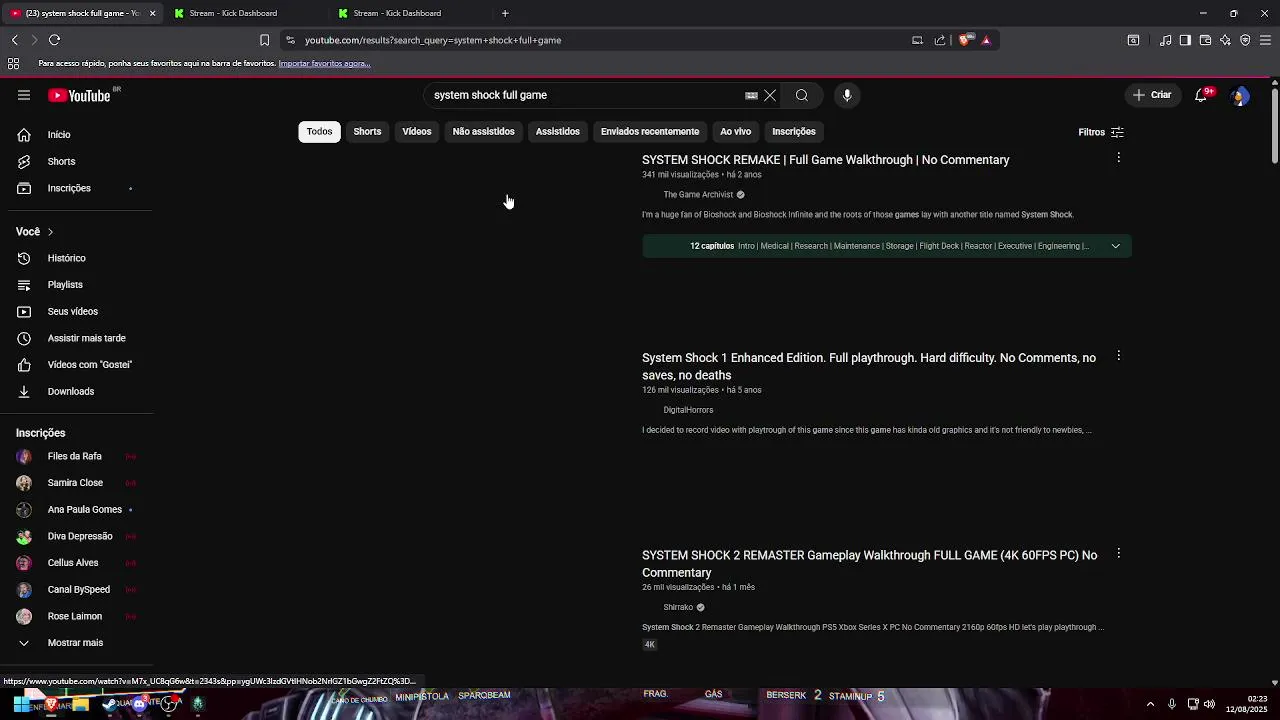
Task: Show hidden system tray icons
Action: tap(1150, 704)
